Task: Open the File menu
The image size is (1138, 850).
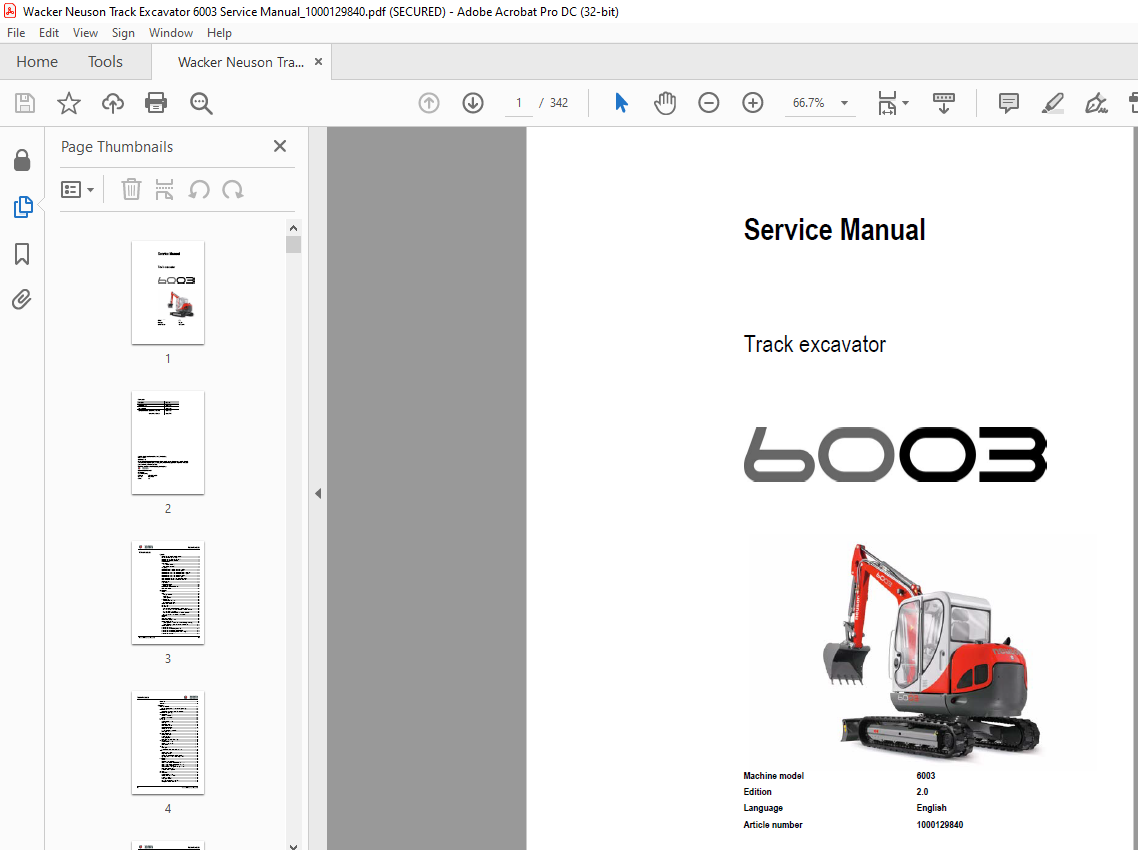Action: pyautogui.click(x=16, y=33)
